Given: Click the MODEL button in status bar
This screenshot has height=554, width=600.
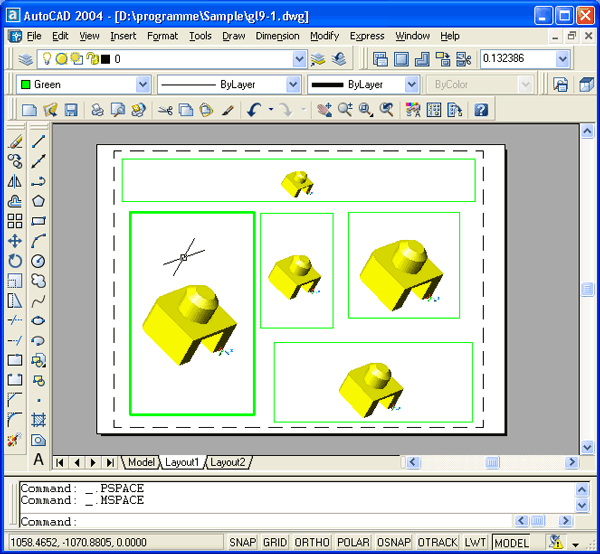Looking at the screenshot, I should [512, 542].
